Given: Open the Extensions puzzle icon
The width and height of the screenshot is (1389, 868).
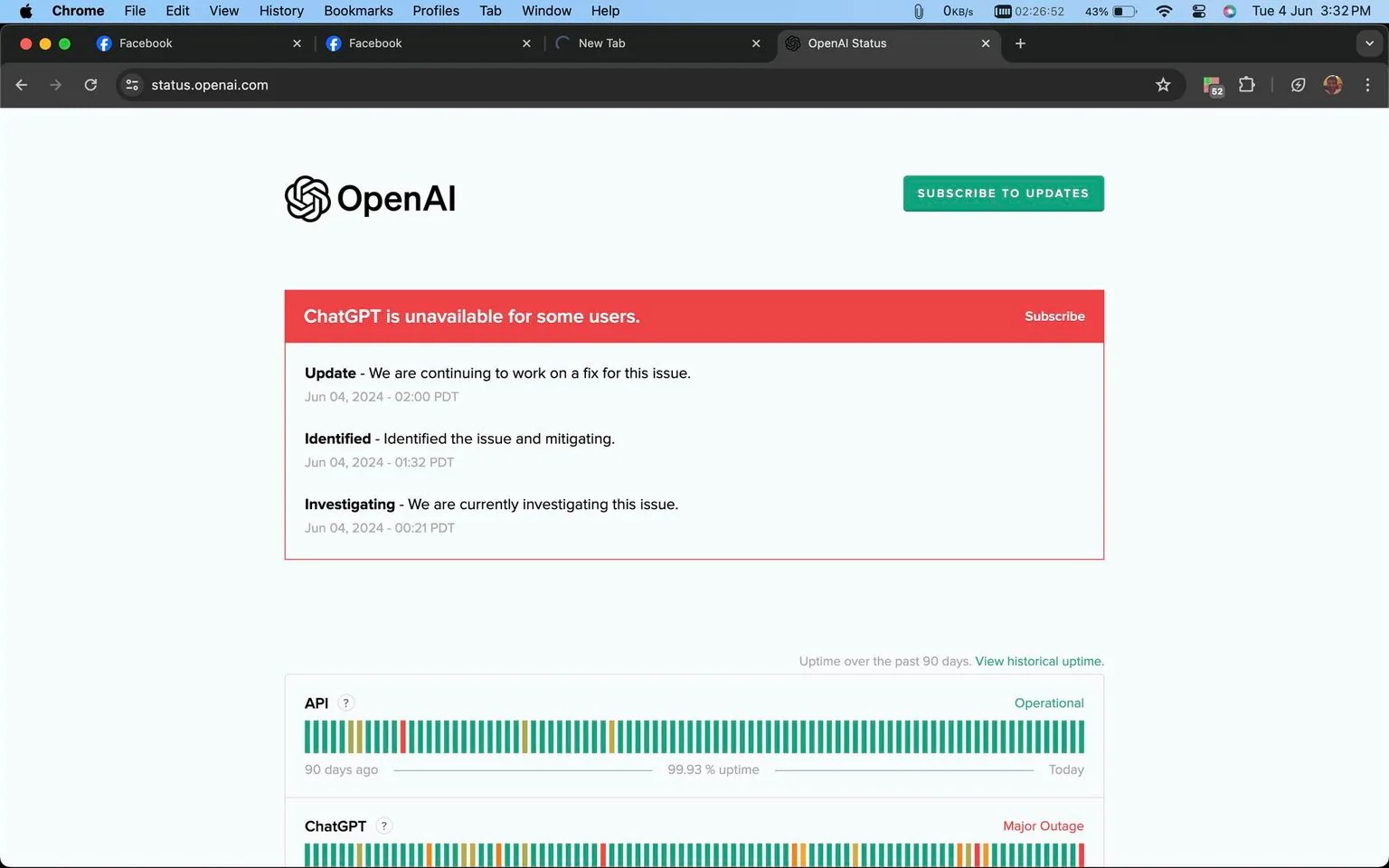Looking at the screenshot, I should (1247, 85).
